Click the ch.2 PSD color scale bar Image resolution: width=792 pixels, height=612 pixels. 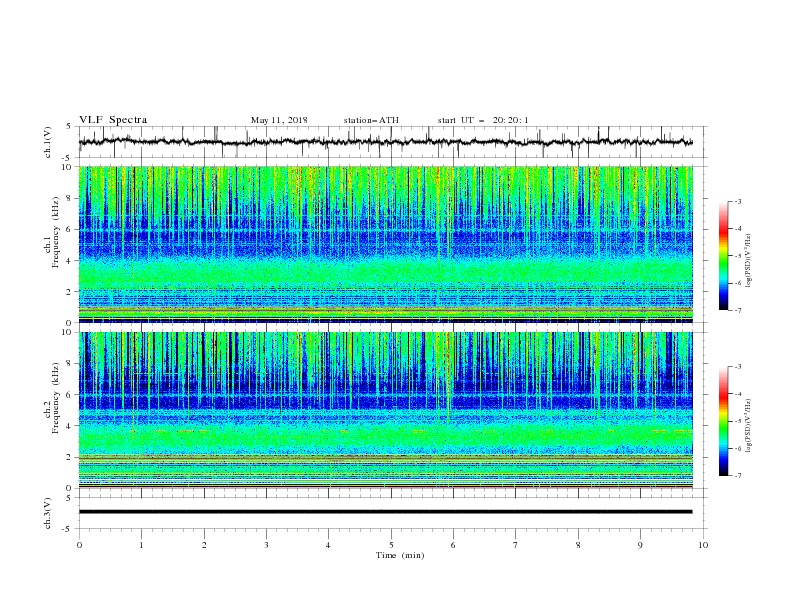pos(724,421)
